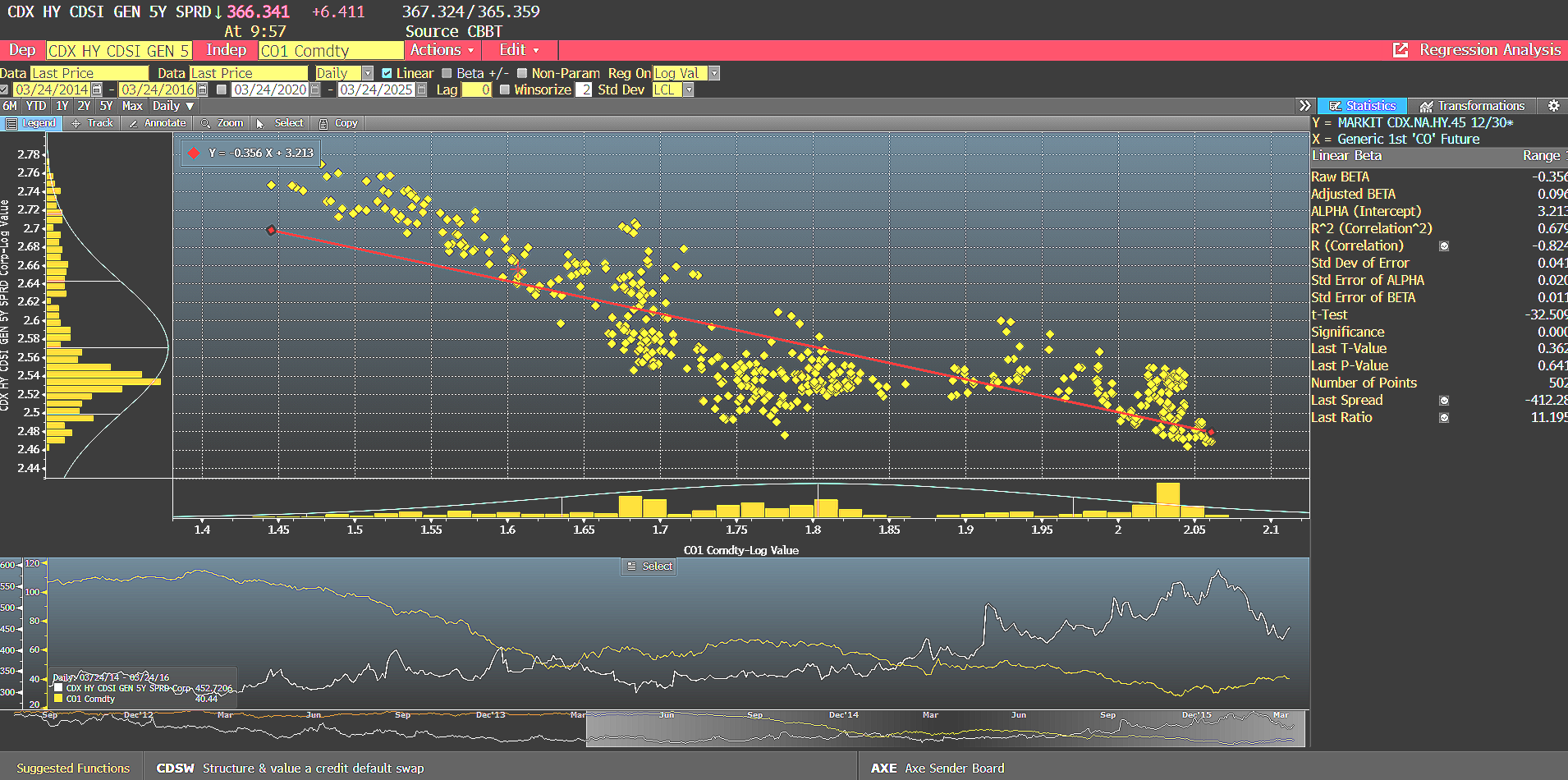This screenshot has height=780, width=1568.
Task: Click the t-Test statistic row
Action: tap(1438, 315)
